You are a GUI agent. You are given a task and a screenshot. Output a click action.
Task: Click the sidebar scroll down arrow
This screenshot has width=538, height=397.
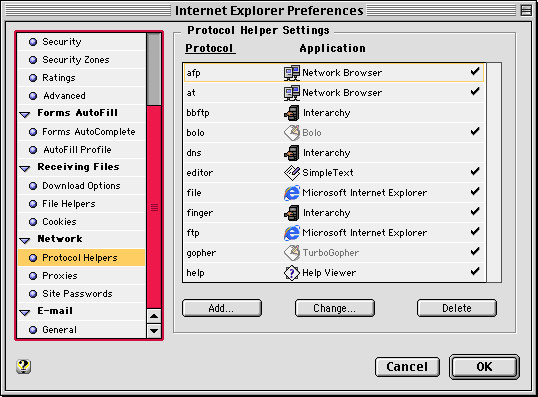[x=154, y=331]
